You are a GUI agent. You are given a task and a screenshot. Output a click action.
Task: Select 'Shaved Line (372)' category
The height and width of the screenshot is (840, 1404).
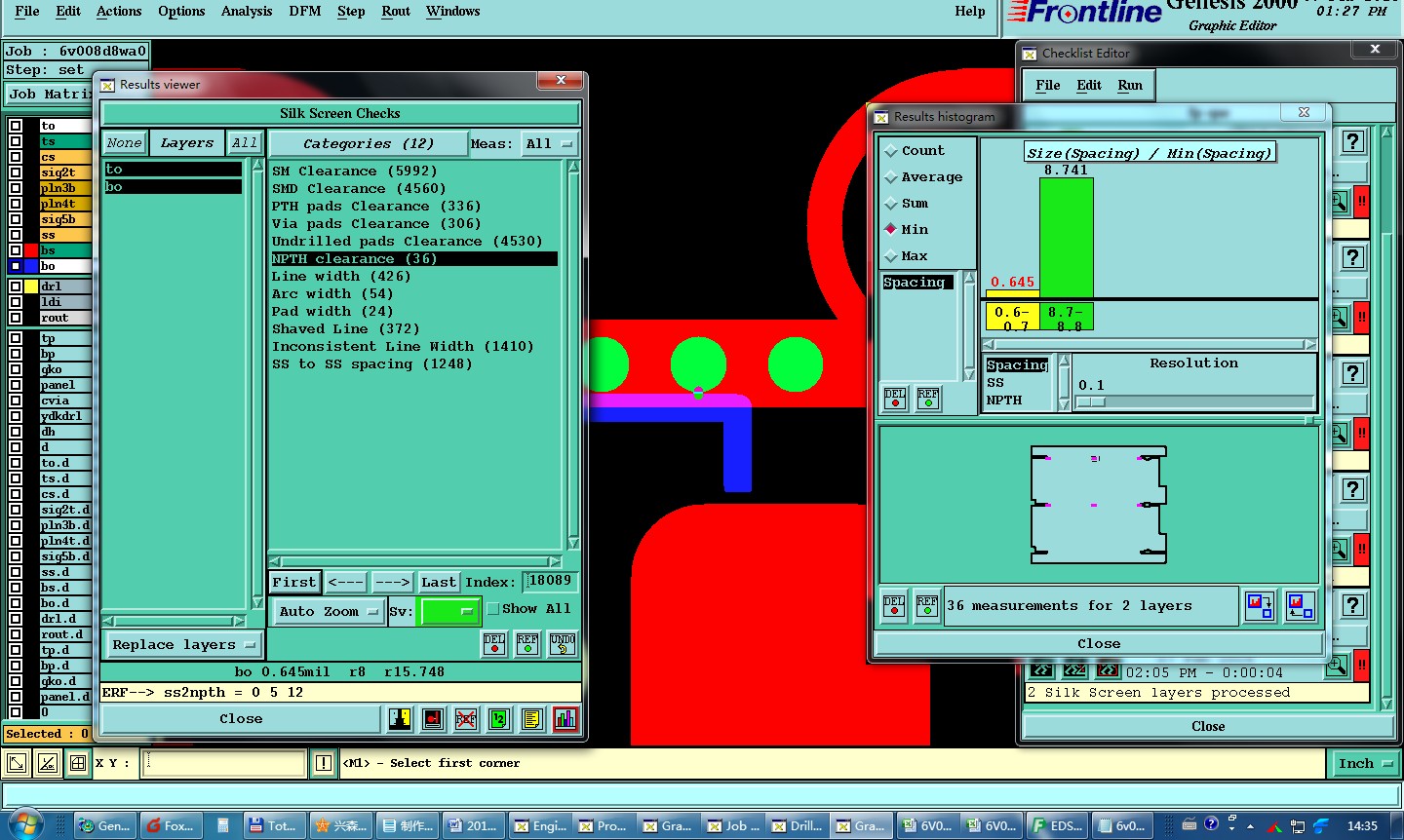[345, 329]
